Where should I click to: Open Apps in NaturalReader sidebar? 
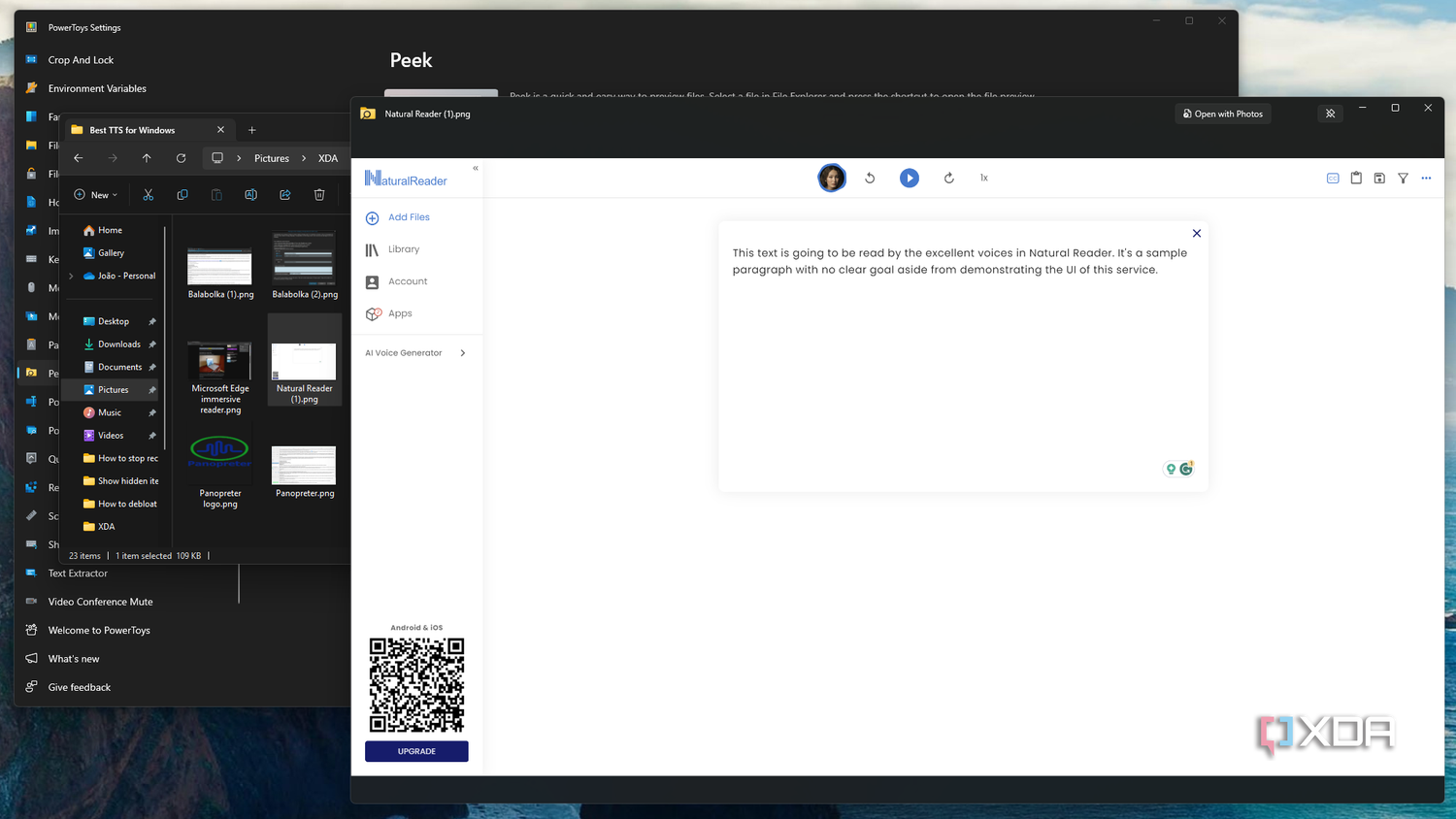pos(389,313)
